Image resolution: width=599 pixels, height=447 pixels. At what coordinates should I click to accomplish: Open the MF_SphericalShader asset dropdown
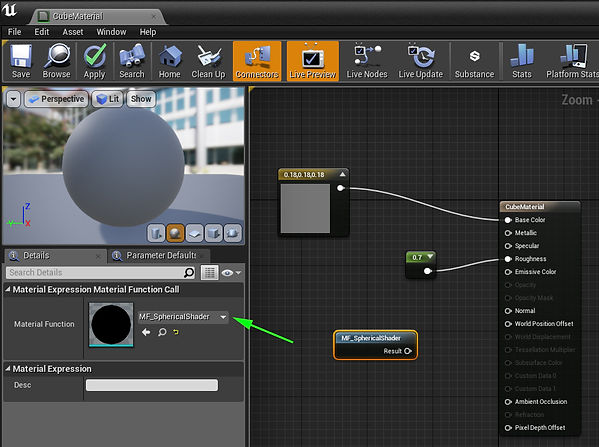point(183,317)
